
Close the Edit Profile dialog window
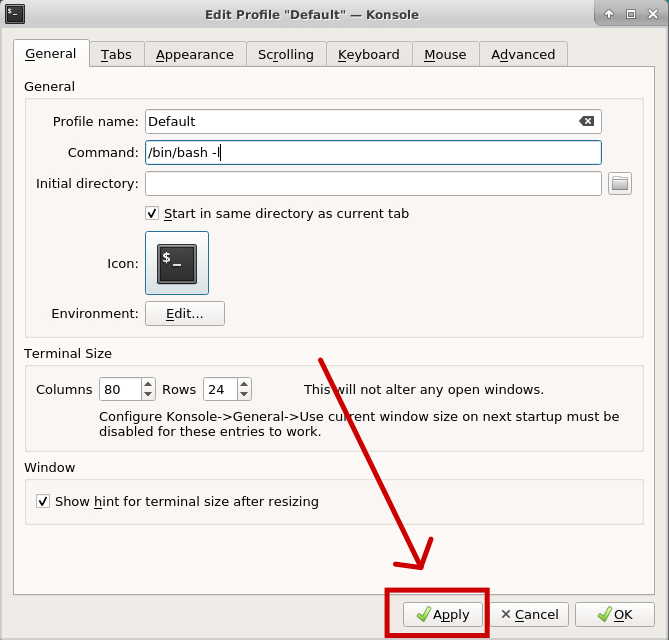(653, 14)
